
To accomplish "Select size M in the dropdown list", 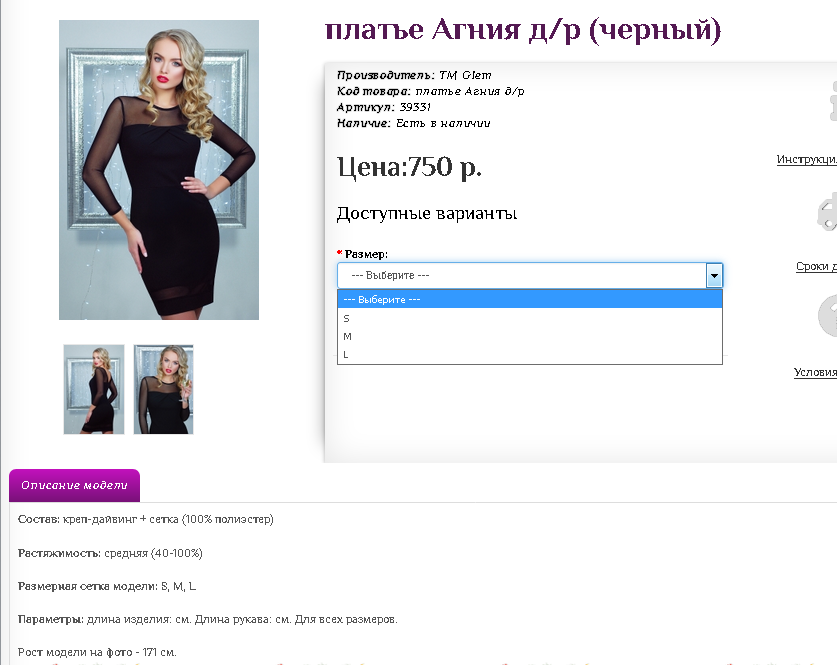I will [530, 336].
